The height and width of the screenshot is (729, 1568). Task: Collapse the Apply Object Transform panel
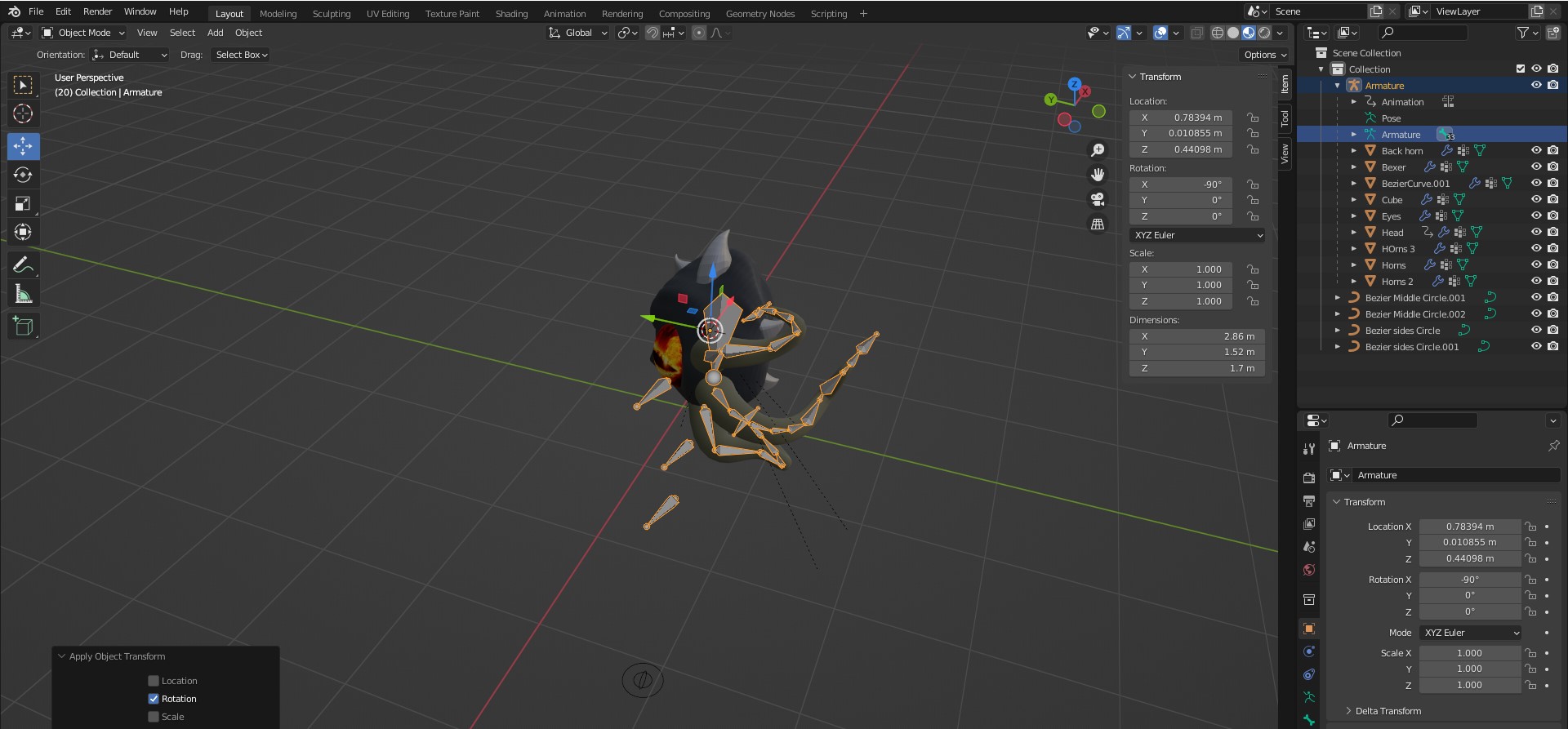pyautogui.click(x=61, y=656)
